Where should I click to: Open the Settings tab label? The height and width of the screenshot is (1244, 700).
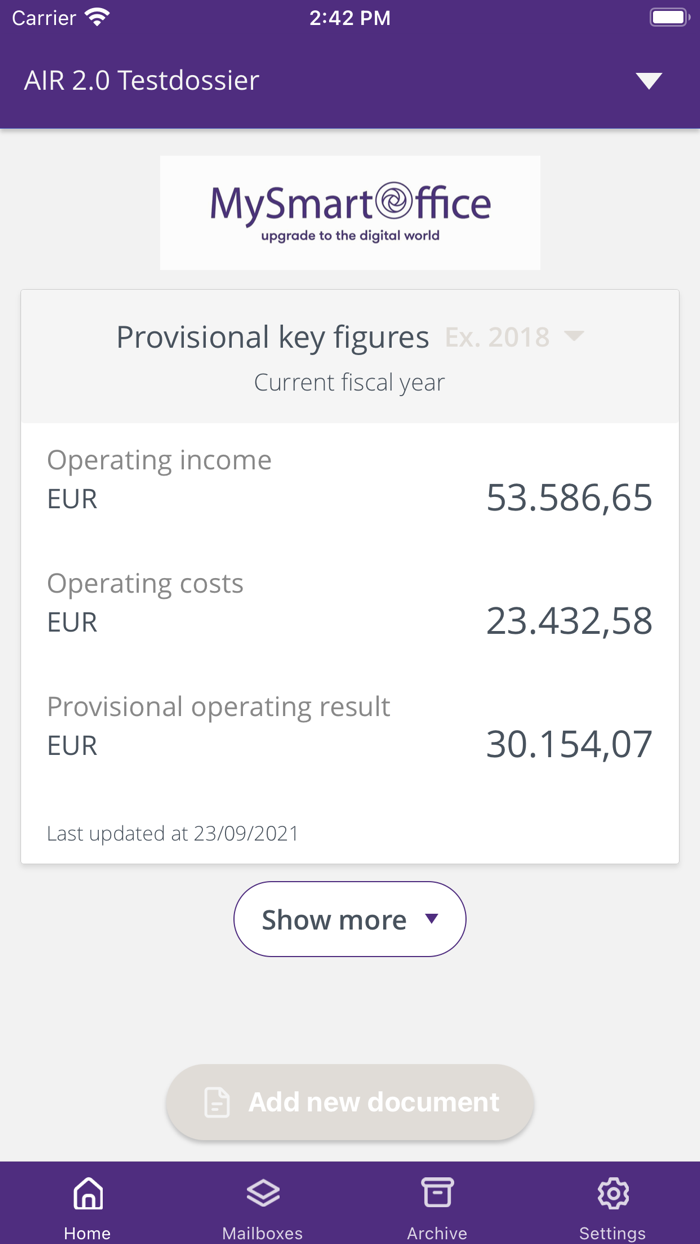(x=612, y=1233)
